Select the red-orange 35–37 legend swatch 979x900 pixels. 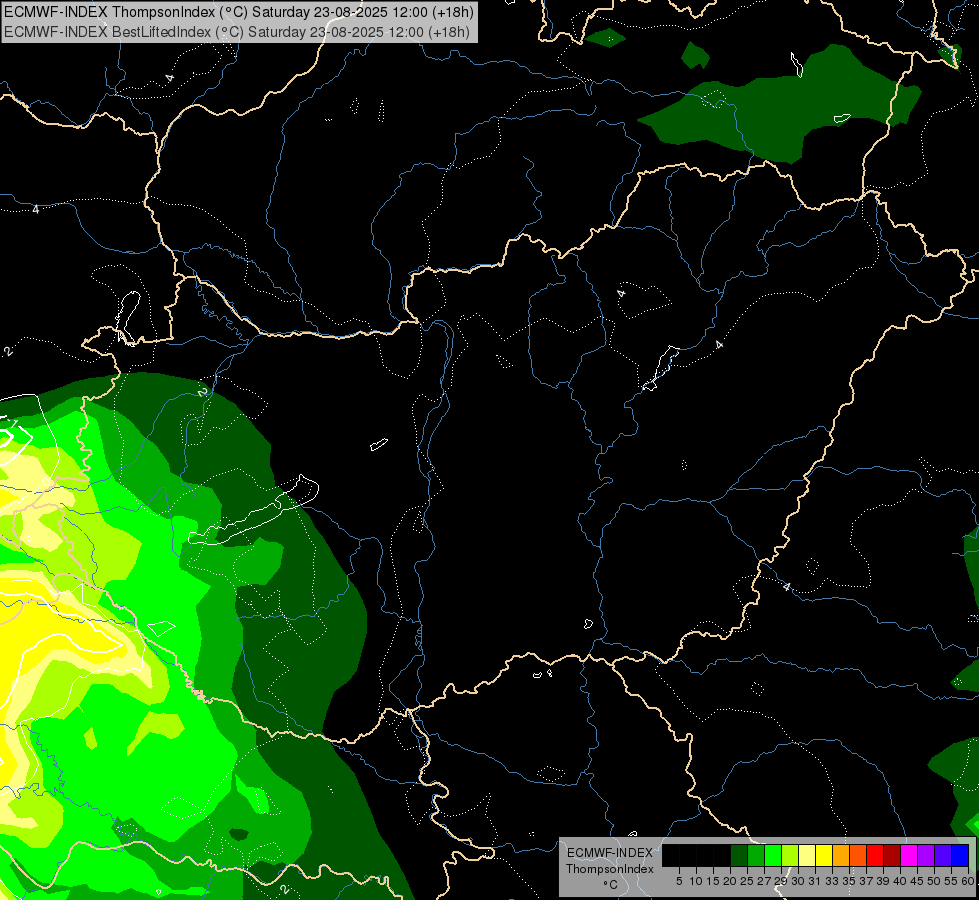(858, 855)
